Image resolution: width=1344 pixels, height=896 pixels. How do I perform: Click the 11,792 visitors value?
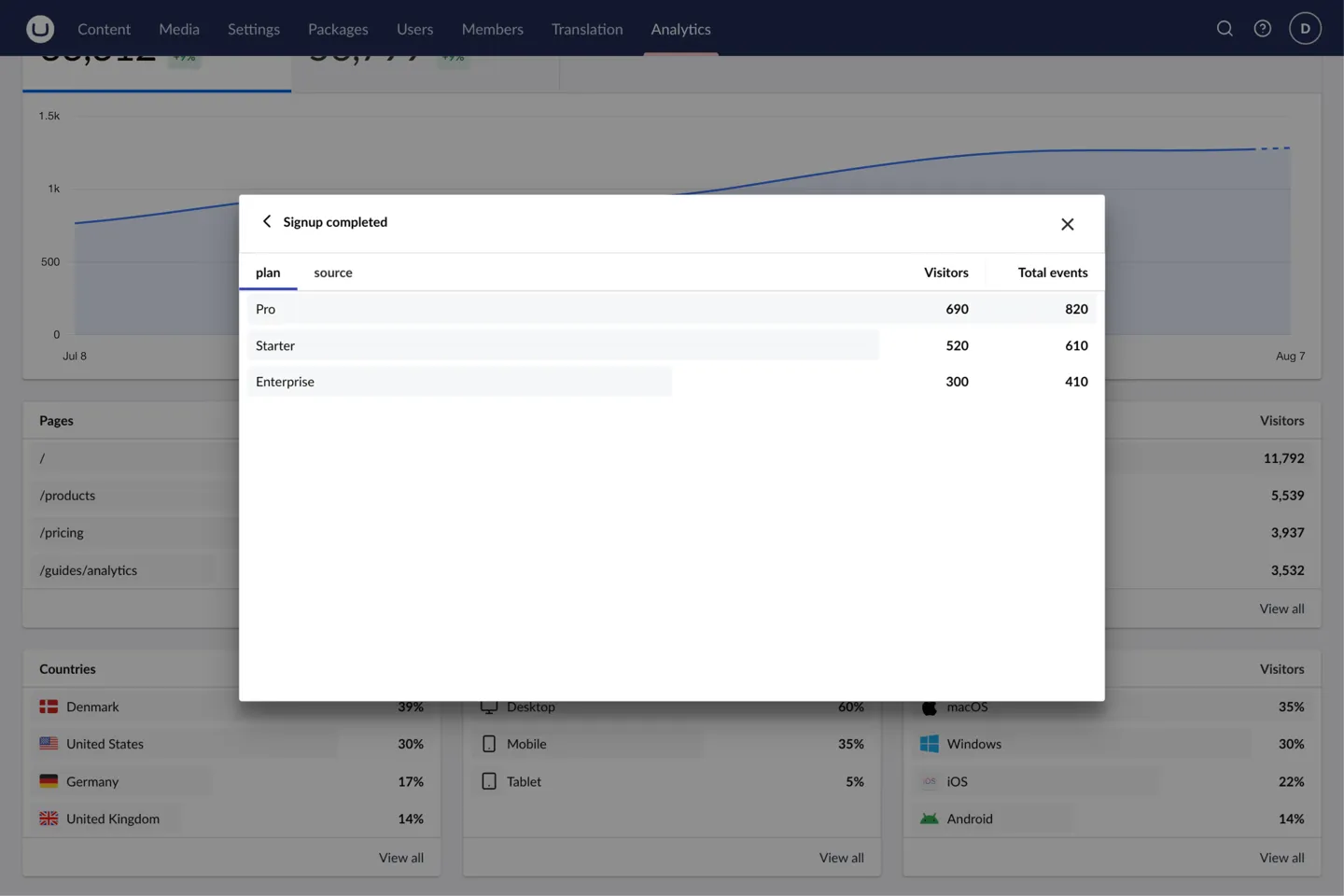pos(1283,458)
